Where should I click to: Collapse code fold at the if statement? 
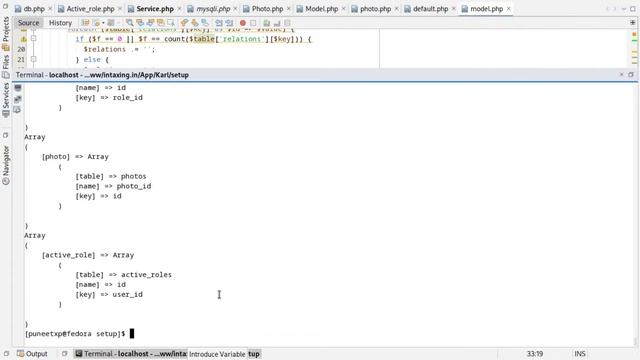click(x=33, y=39)
